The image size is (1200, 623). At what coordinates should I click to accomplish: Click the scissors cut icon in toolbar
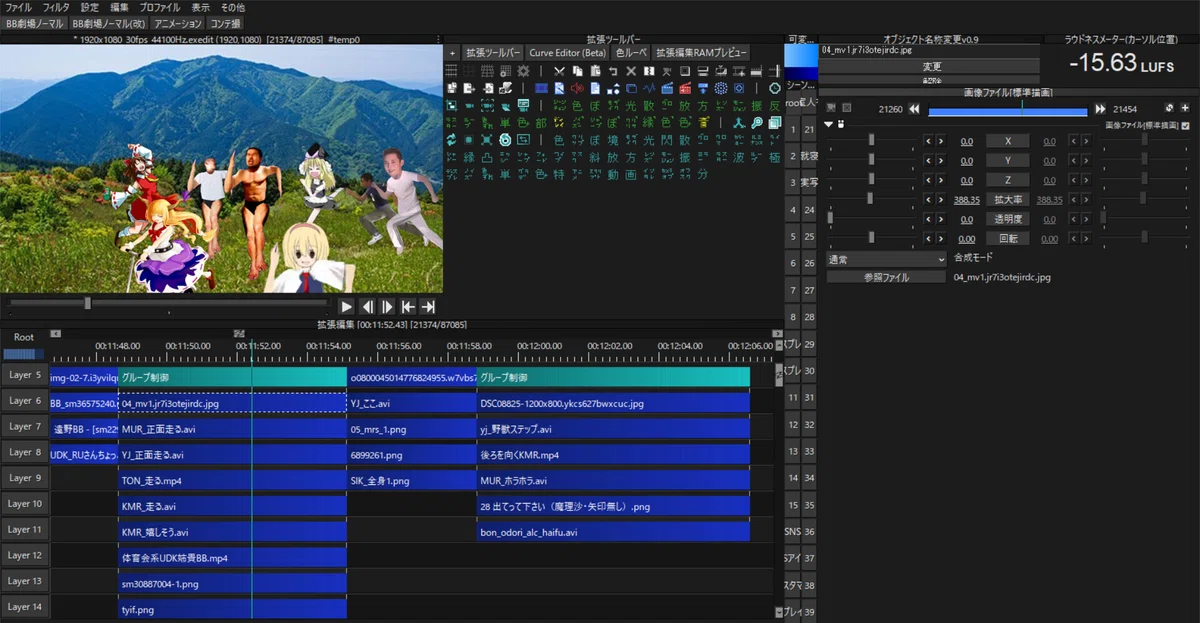(559, 72)
